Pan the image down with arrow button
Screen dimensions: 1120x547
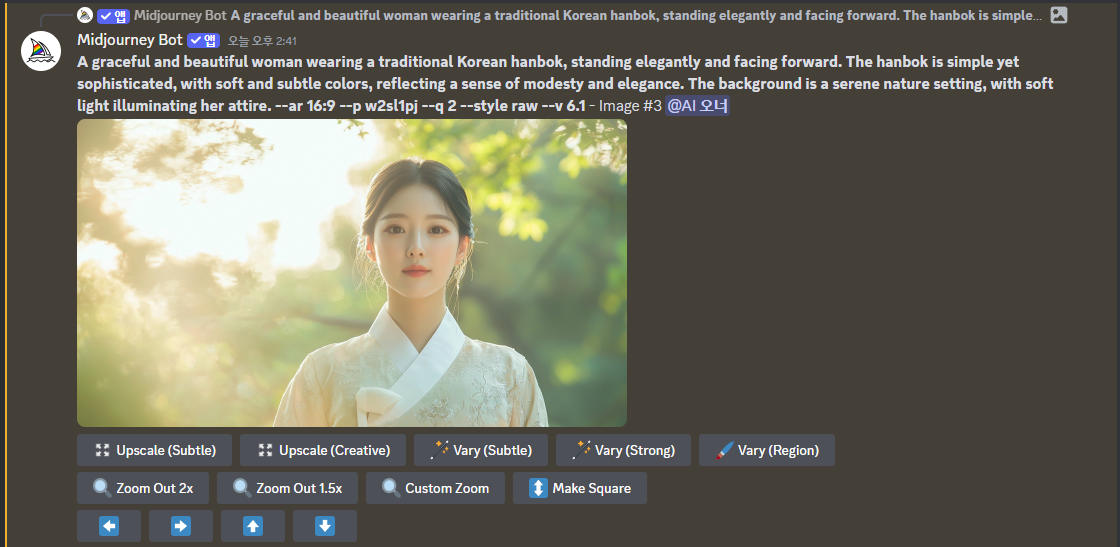tap(325, 526)
